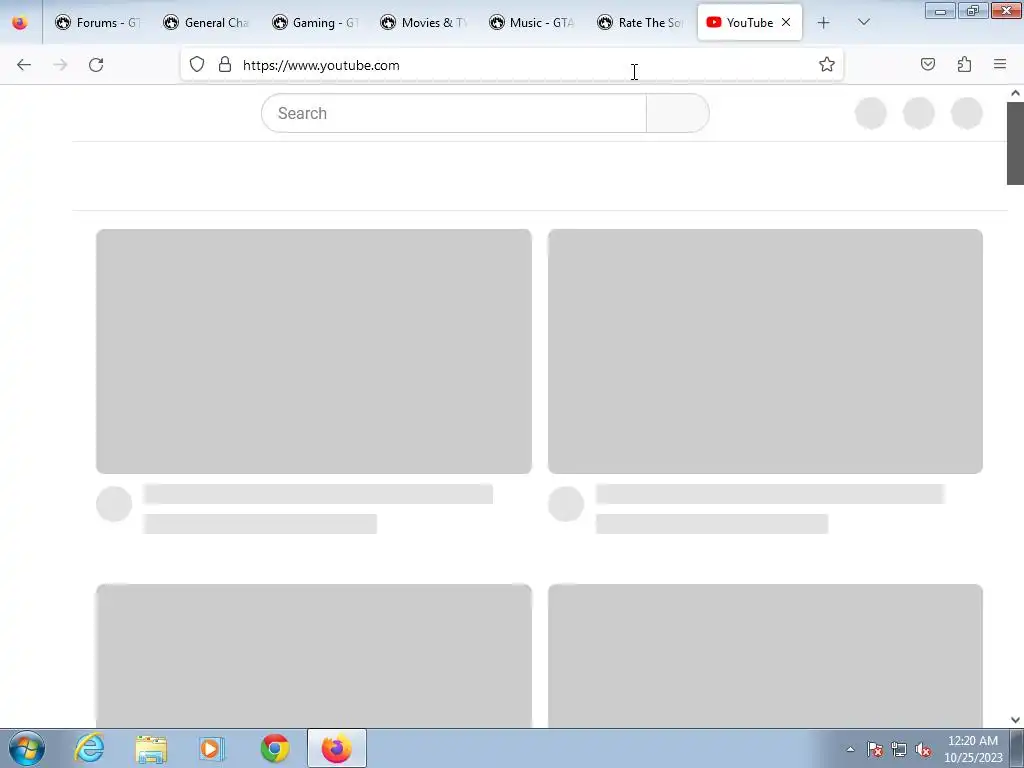The height and width of the screenshot is (768, 1024).
Task: Open the Extensions puzzle icon
Action: coord(964,65)
